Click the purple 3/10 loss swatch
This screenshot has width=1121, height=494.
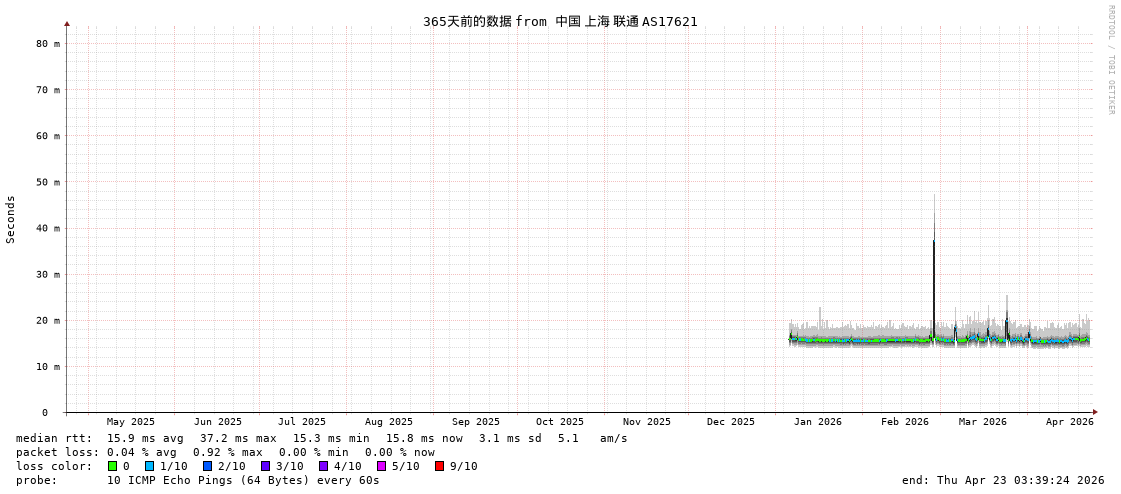point(265,466)
